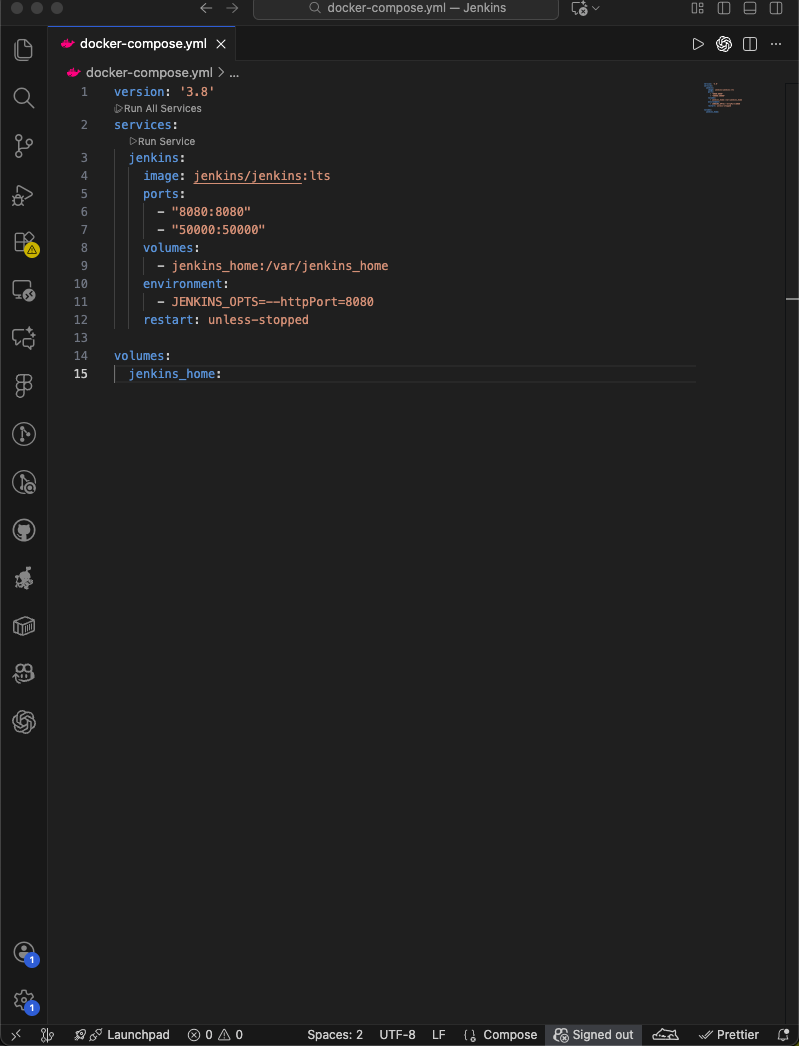Image resolution: width=799 pixels, height=1046 pixels.
Task: Click line number 15 in the gutter
Action: coord(81,374)
